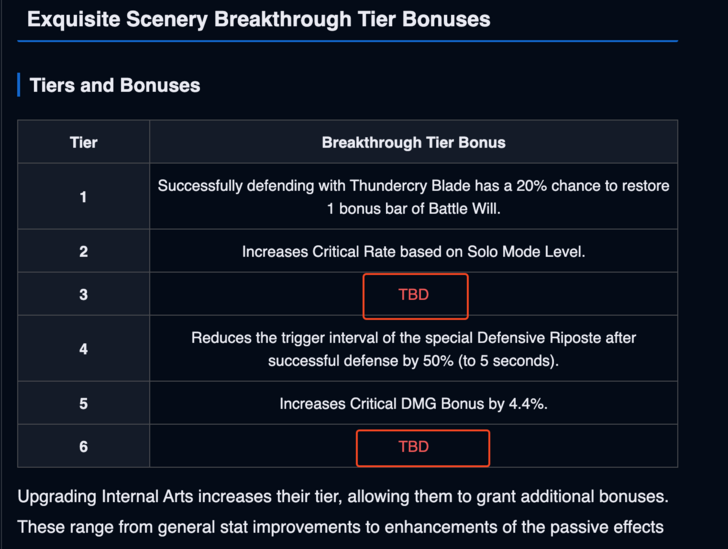Click the TBD box in tier 6 row
This screenshot has height=549, width=728.
(x=422, y=447)
